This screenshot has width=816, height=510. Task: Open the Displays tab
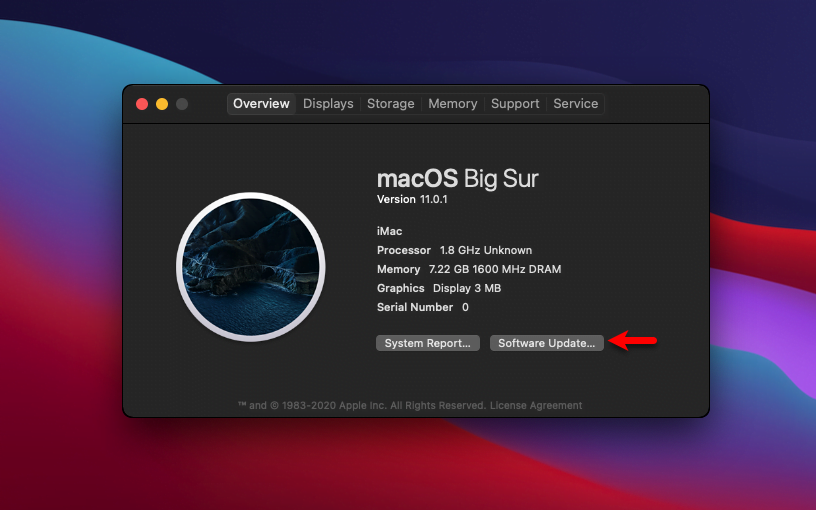pyautogui.click(x=328, y=104)
